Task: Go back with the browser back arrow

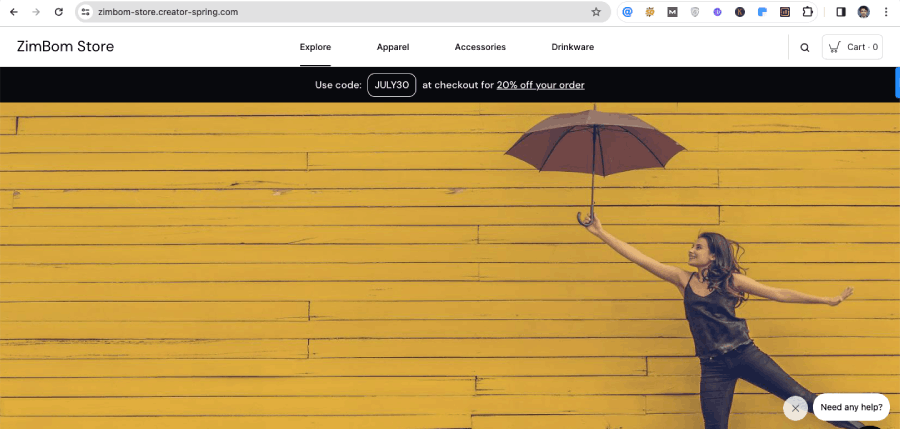Action: pos(14,12)
